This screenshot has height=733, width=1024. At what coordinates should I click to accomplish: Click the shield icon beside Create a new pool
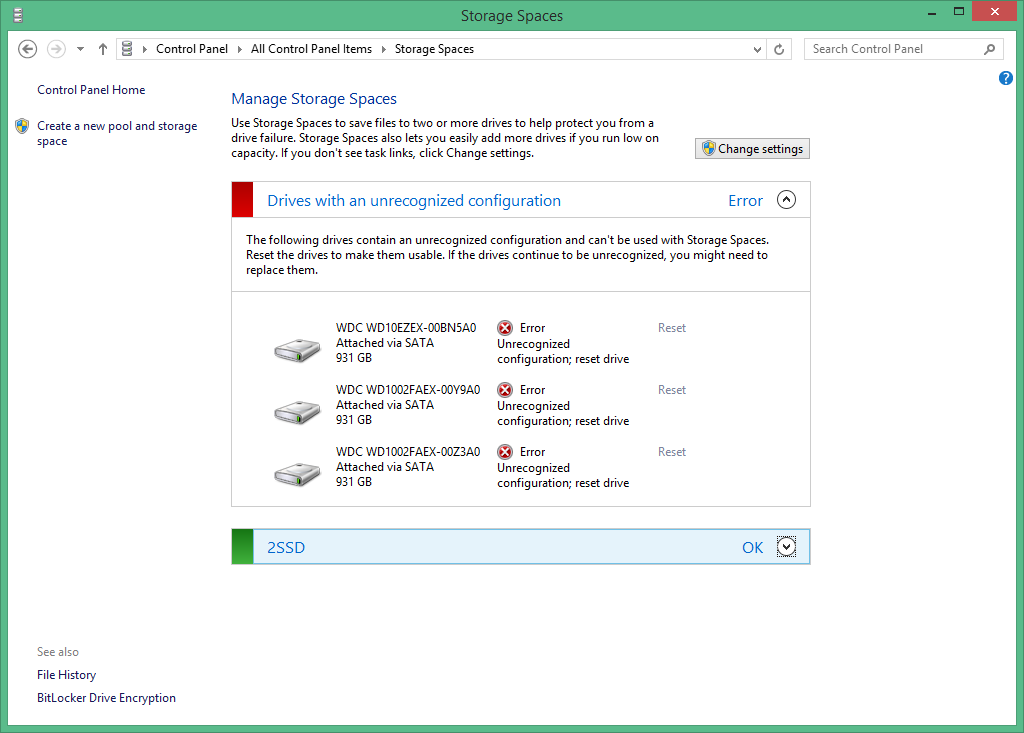[x=22, y=125]
